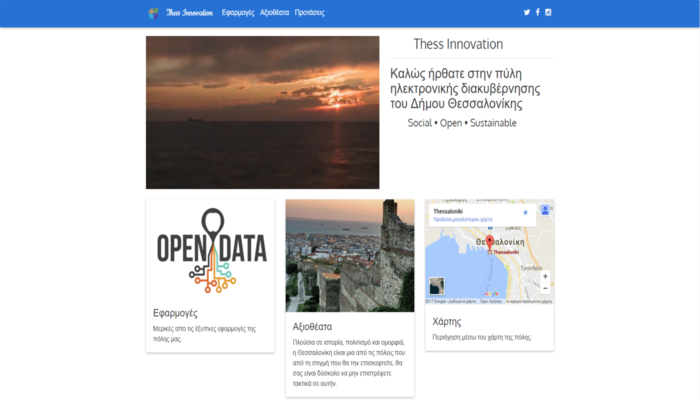
Task: Open the Instagram icon in the navbar
Action: pos(549,12)
